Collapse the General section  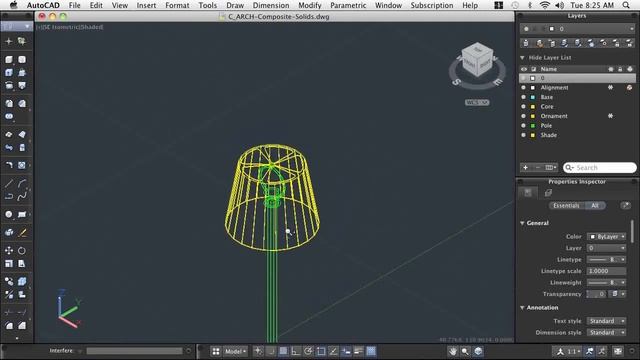click(x=522, y=223)
